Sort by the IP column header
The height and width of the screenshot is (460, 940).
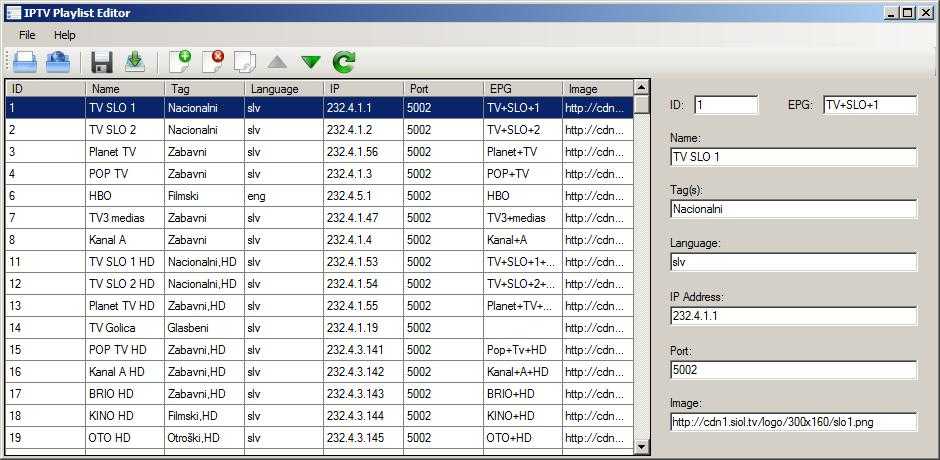coord(363,89)
